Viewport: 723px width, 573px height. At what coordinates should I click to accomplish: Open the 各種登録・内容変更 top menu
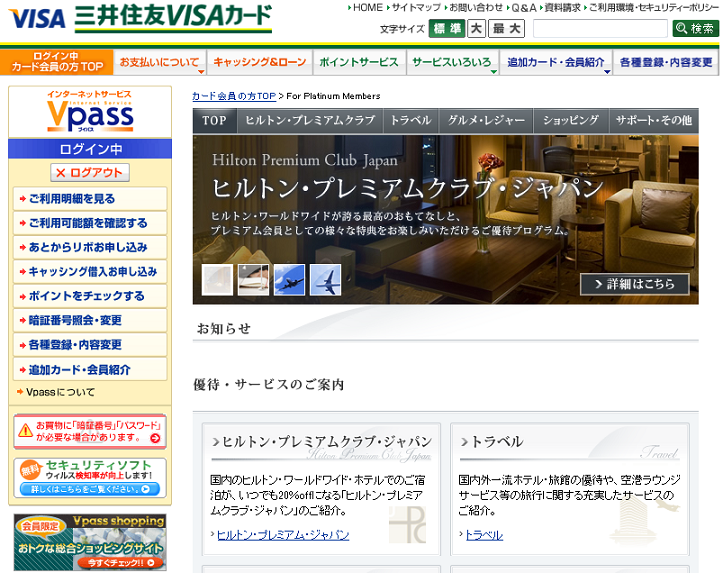pyautogui.click(x=666, y=62)
